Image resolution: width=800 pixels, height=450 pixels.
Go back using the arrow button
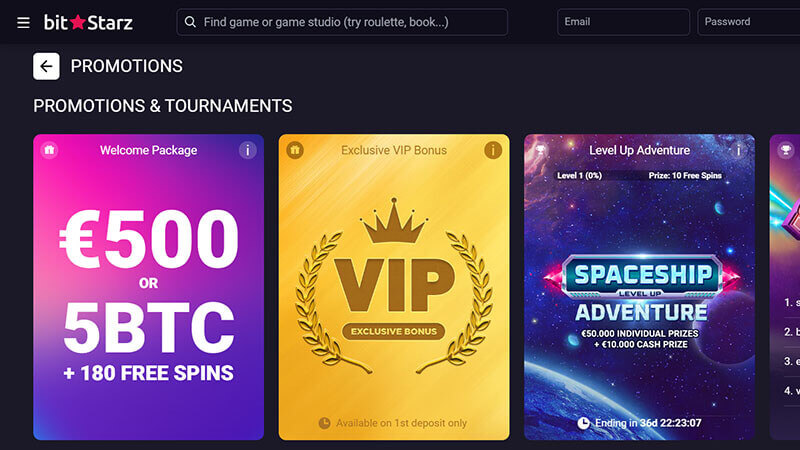(x=46, y=66)
